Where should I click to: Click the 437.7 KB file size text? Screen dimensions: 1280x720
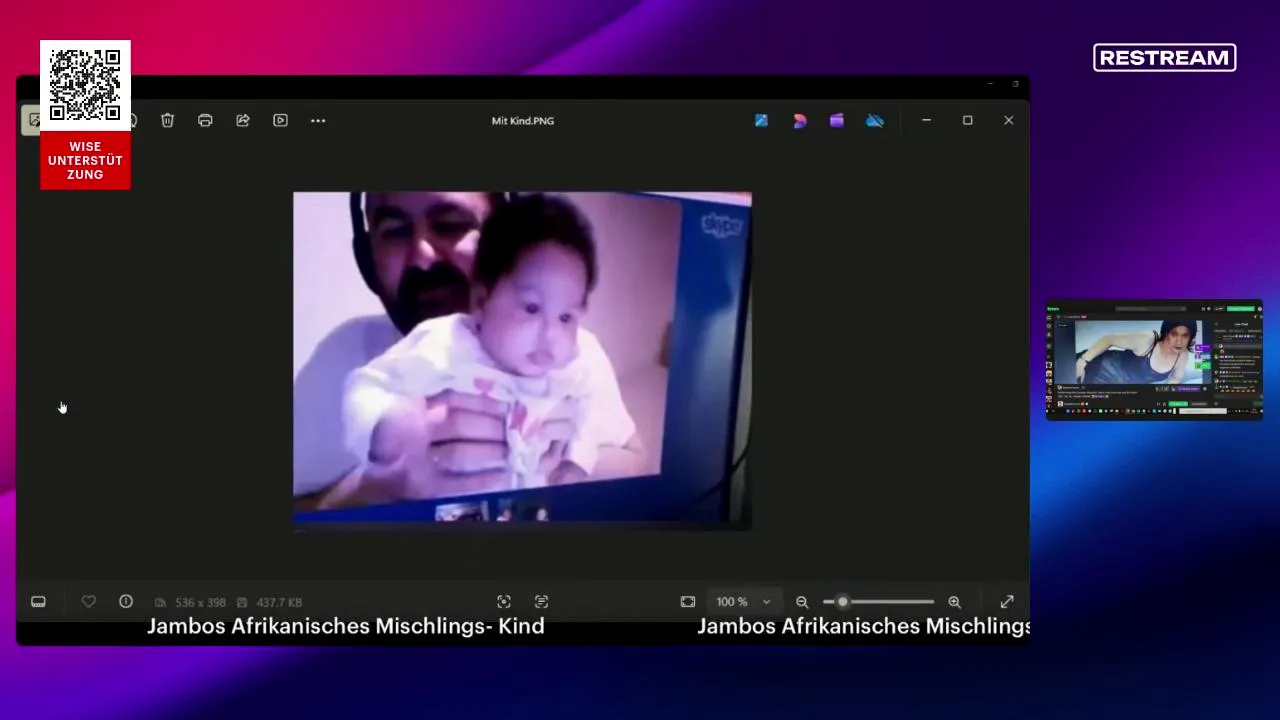tap(279, 602)
